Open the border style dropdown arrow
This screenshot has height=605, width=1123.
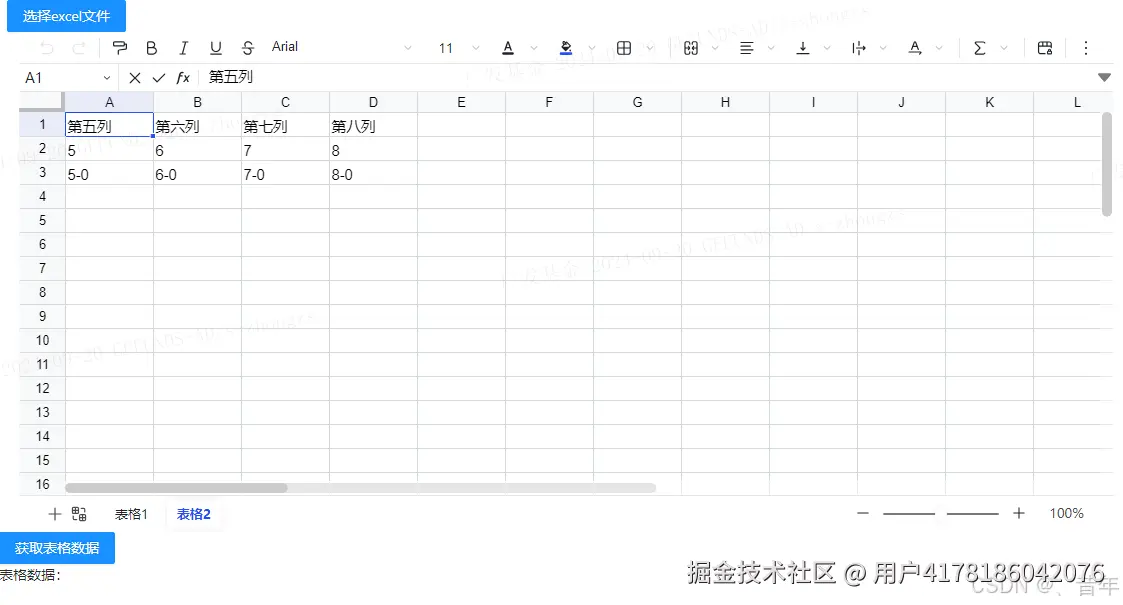pyautogui.click(x=649, y=47)
